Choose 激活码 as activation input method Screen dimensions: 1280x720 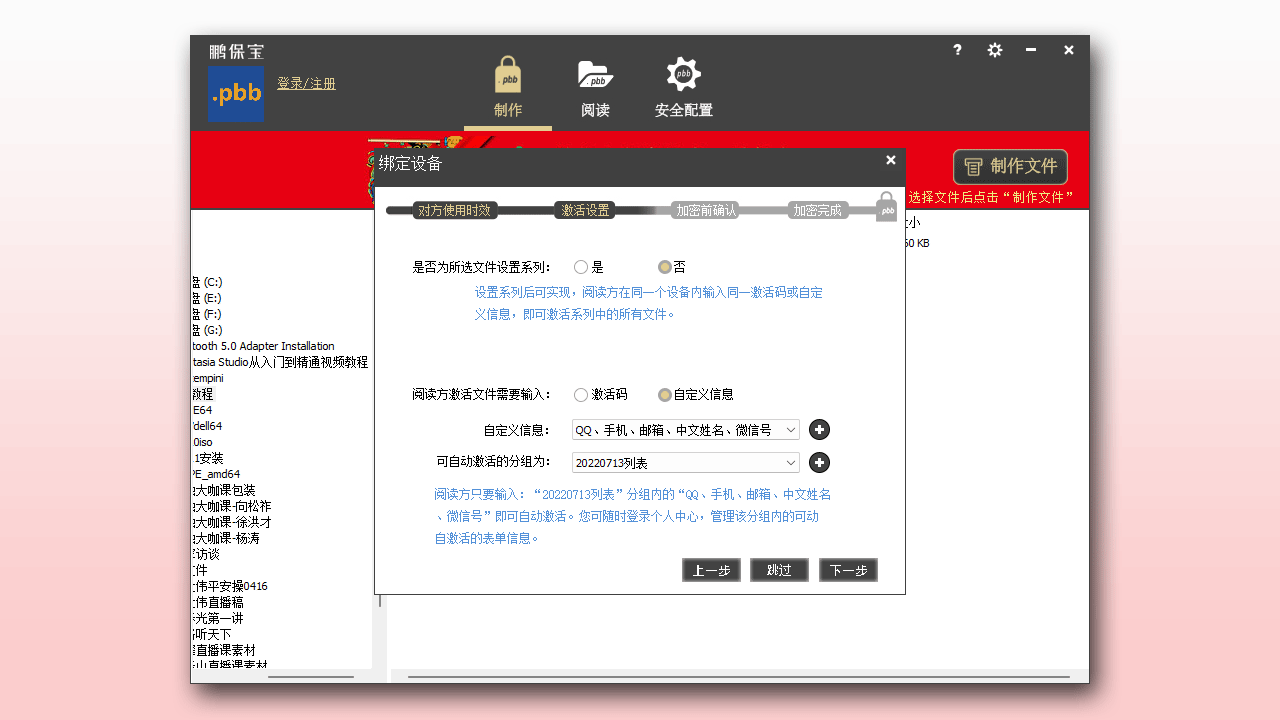(x=581, y=394)
